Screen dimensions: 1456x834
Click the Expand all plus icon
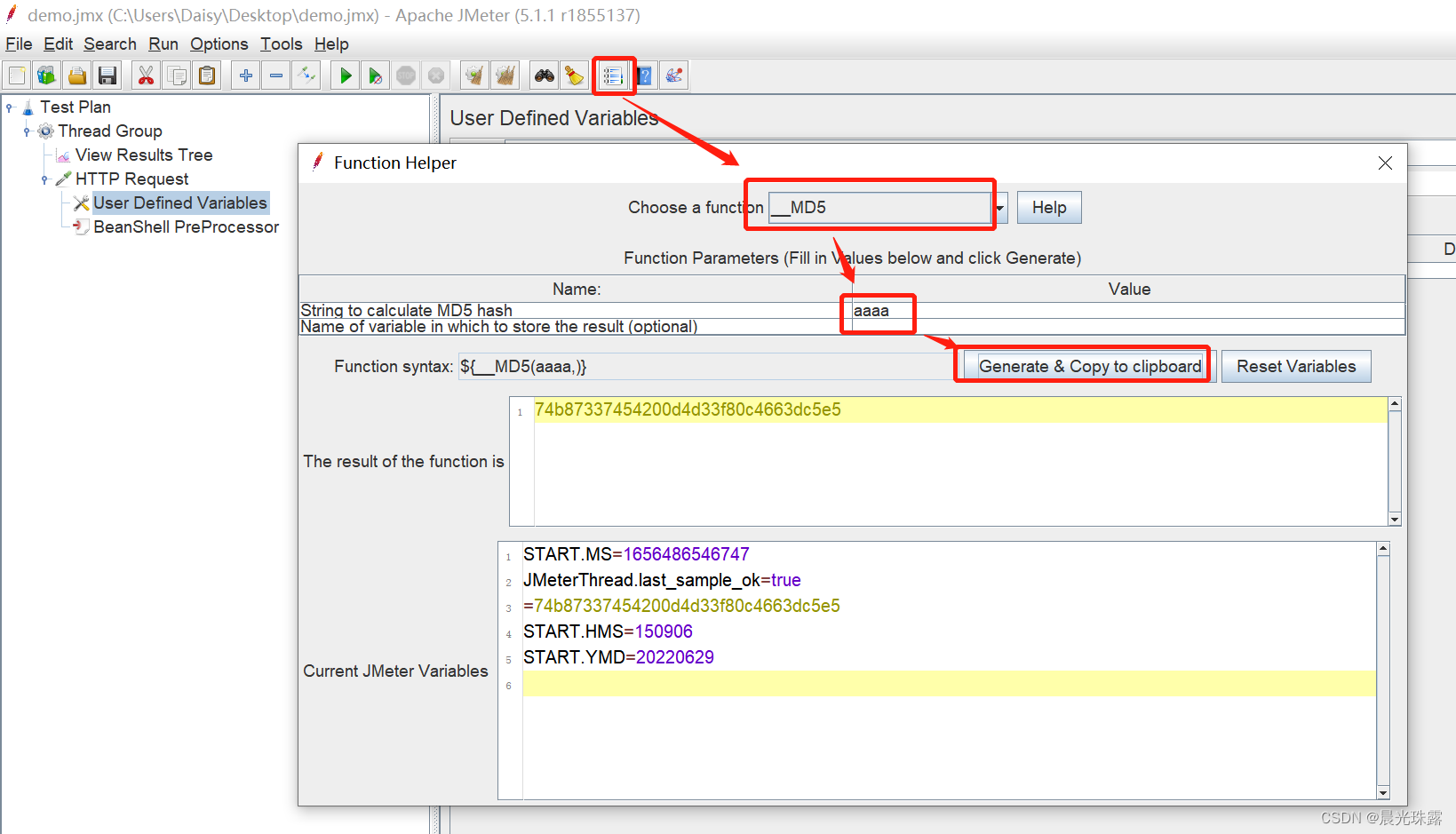click(245, 75)
